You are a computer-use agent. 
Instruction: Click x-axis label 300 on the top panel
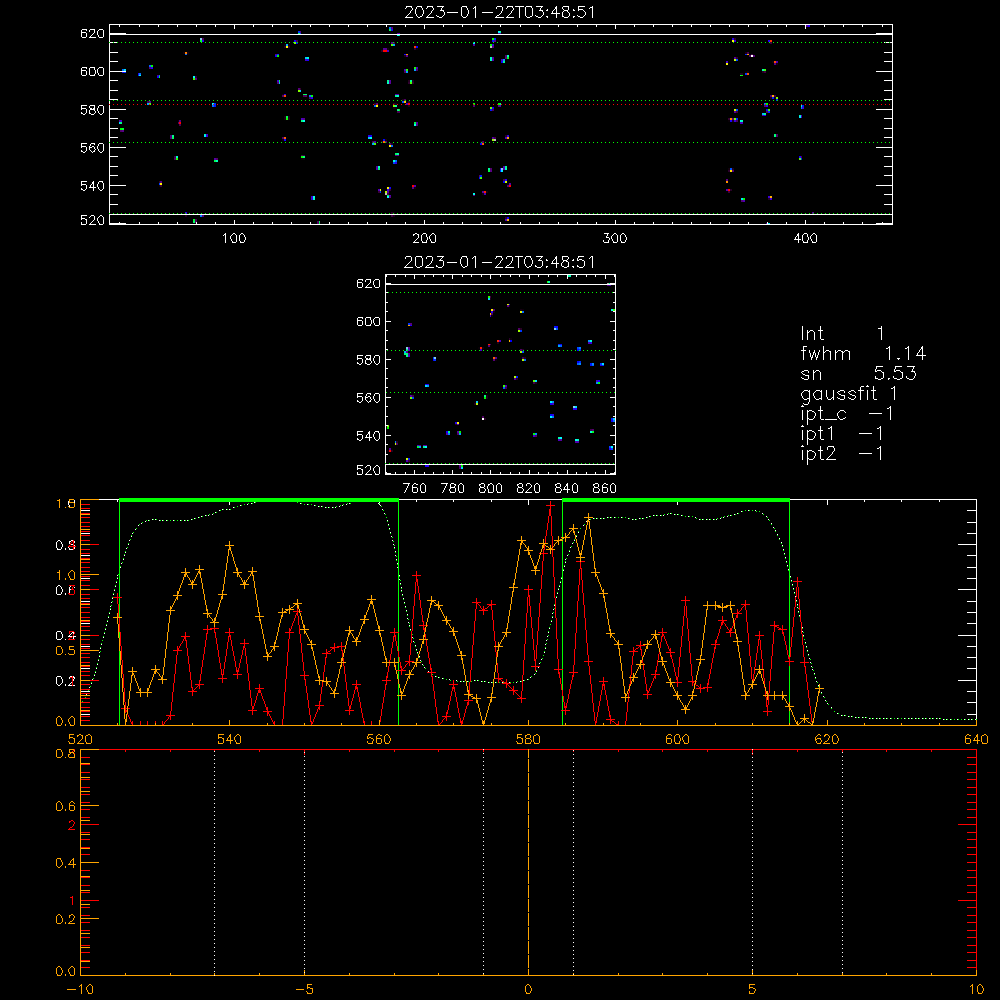tap(615, 239)
